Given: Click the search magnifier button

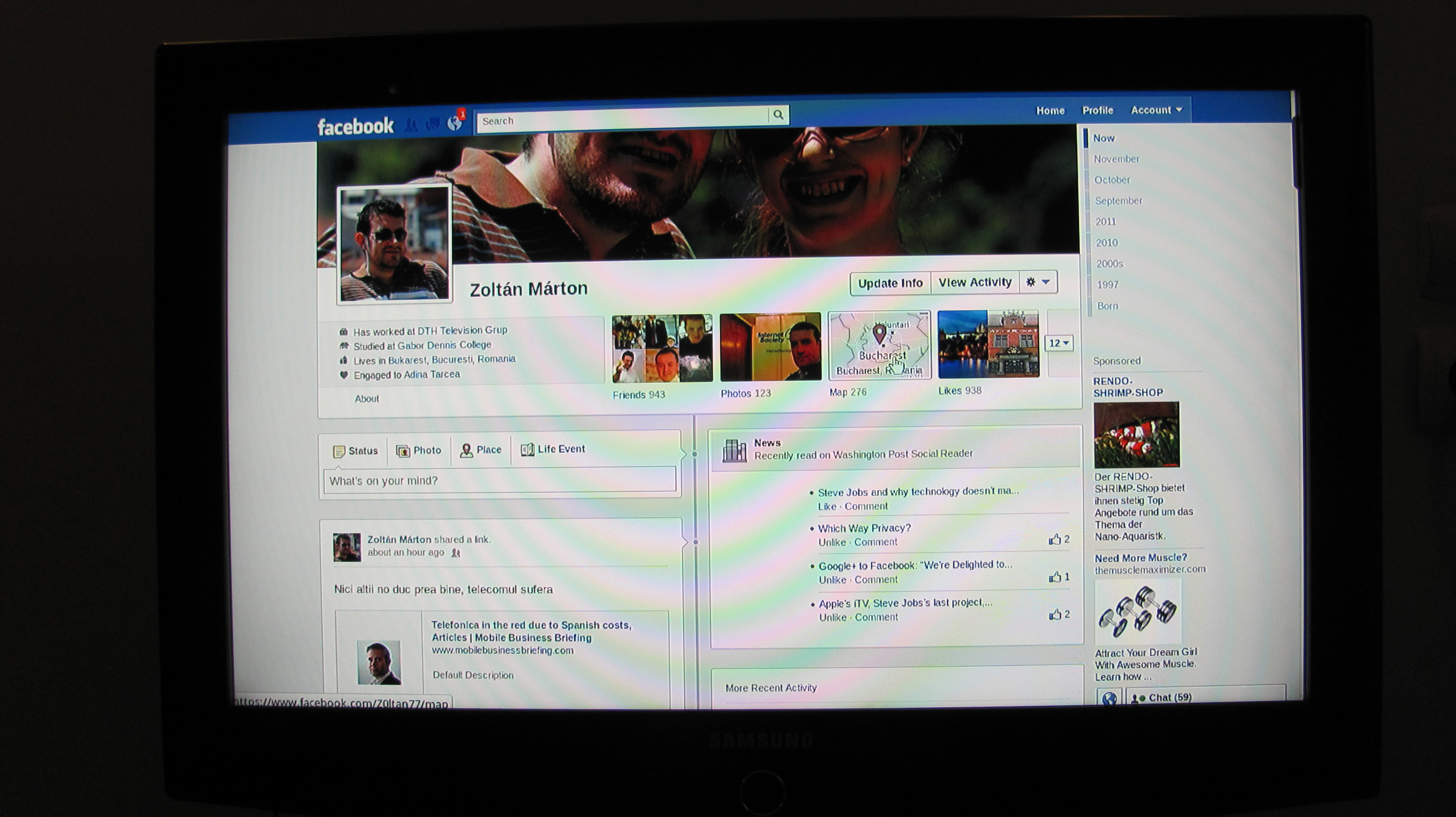Looking at the screenshot, I should click(x=778, y=115).
